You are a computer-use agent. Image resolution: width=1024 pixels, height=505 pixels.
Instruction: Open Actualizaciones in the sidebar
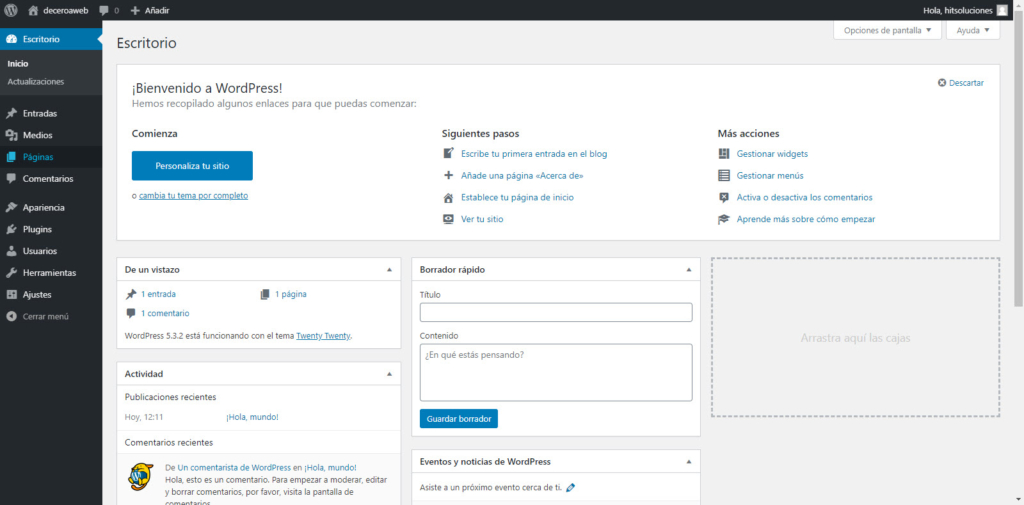36,82
